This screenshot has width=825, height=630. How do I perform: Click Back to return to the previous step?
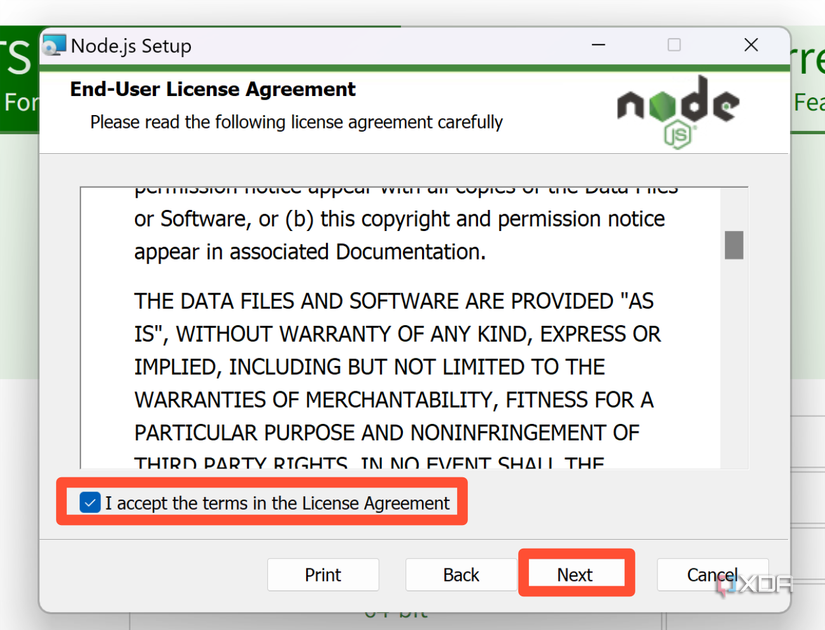click(x=460, y=574)
